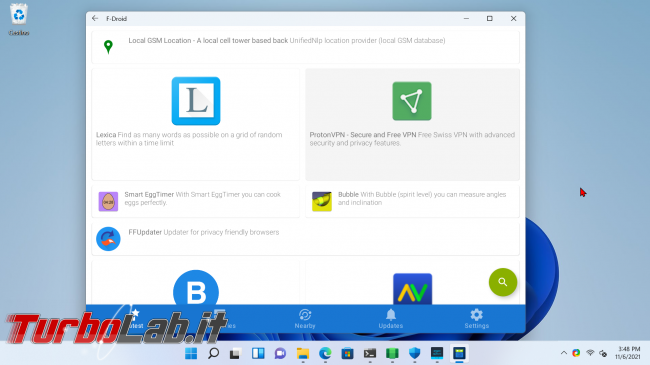This screenshot has height=365, width=650.
Task: Switch to the Nearby tab
Action: click(305, 319)
